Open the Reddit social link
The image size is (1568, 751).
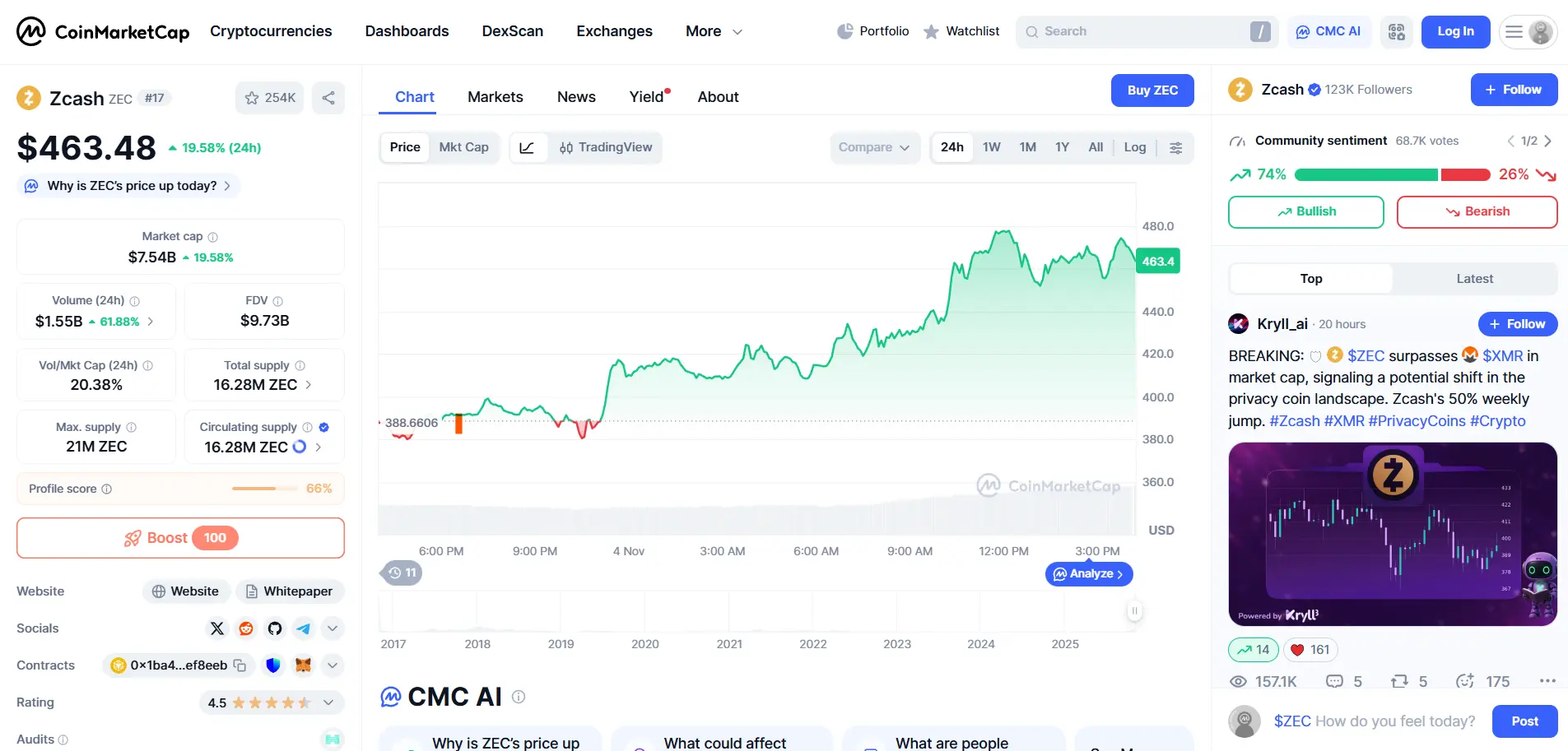point(246,628)
